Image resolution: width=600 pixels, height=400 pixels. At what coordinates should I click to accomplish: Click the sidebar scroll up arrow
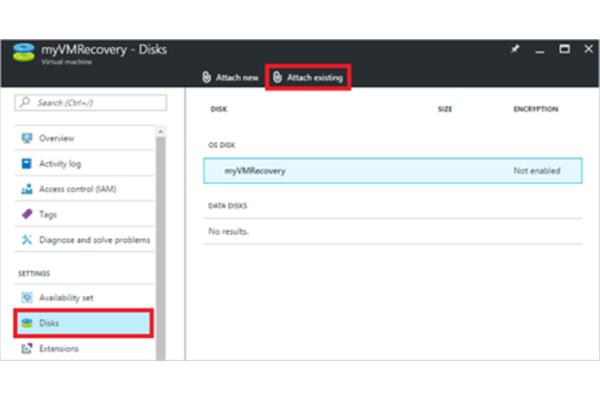click(x=161, y=131)
